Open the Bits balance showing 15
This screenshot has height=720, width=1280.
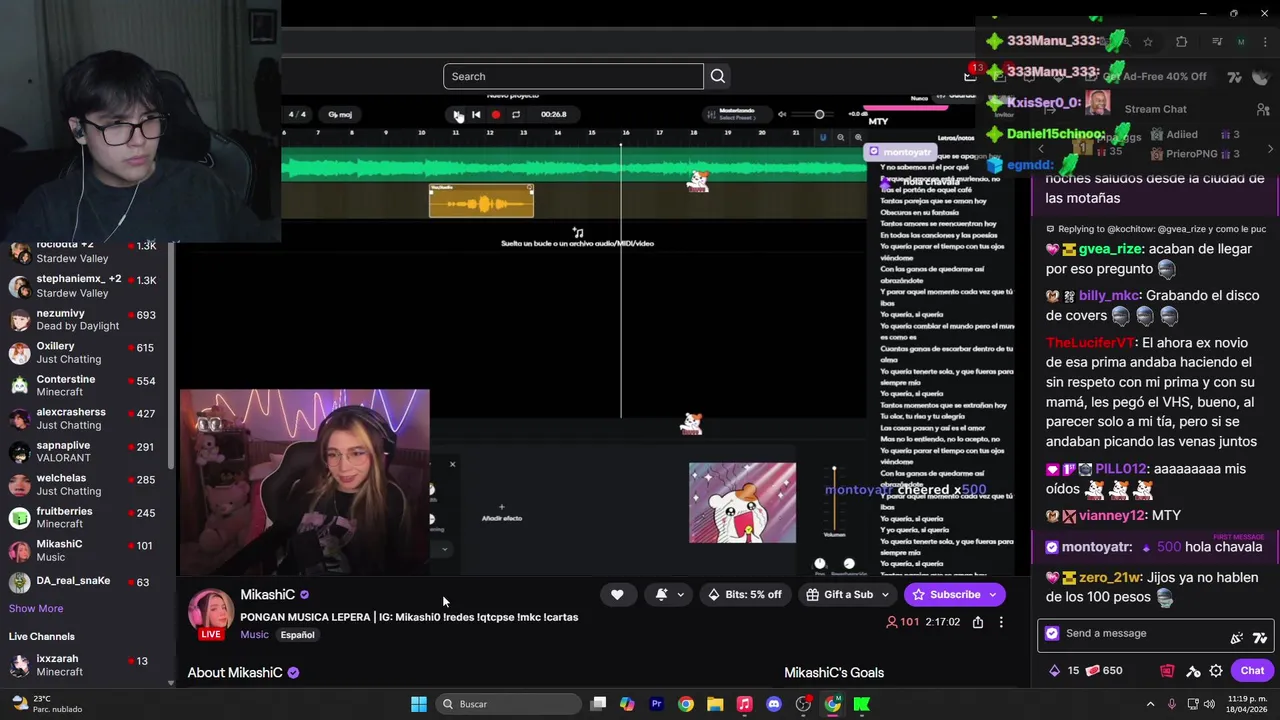click(1063, 671)
